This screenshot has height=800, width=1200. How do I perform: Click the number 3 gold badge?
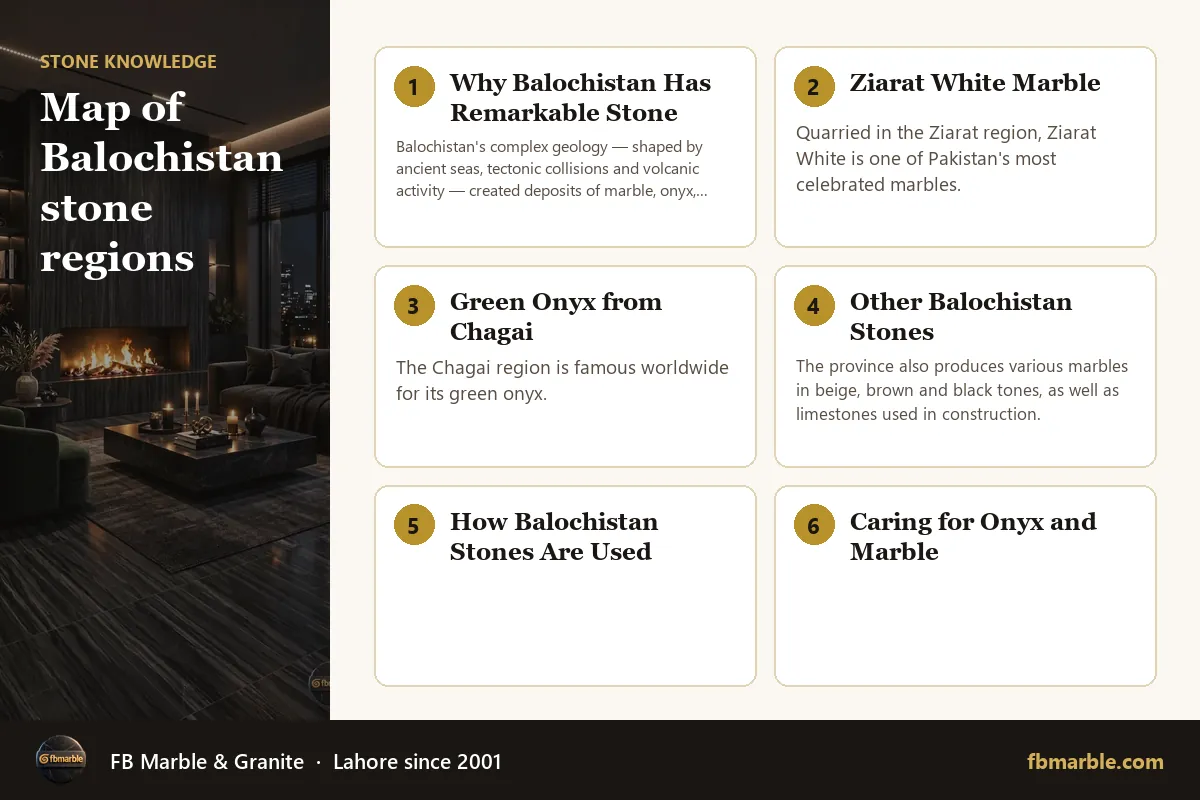414,306
